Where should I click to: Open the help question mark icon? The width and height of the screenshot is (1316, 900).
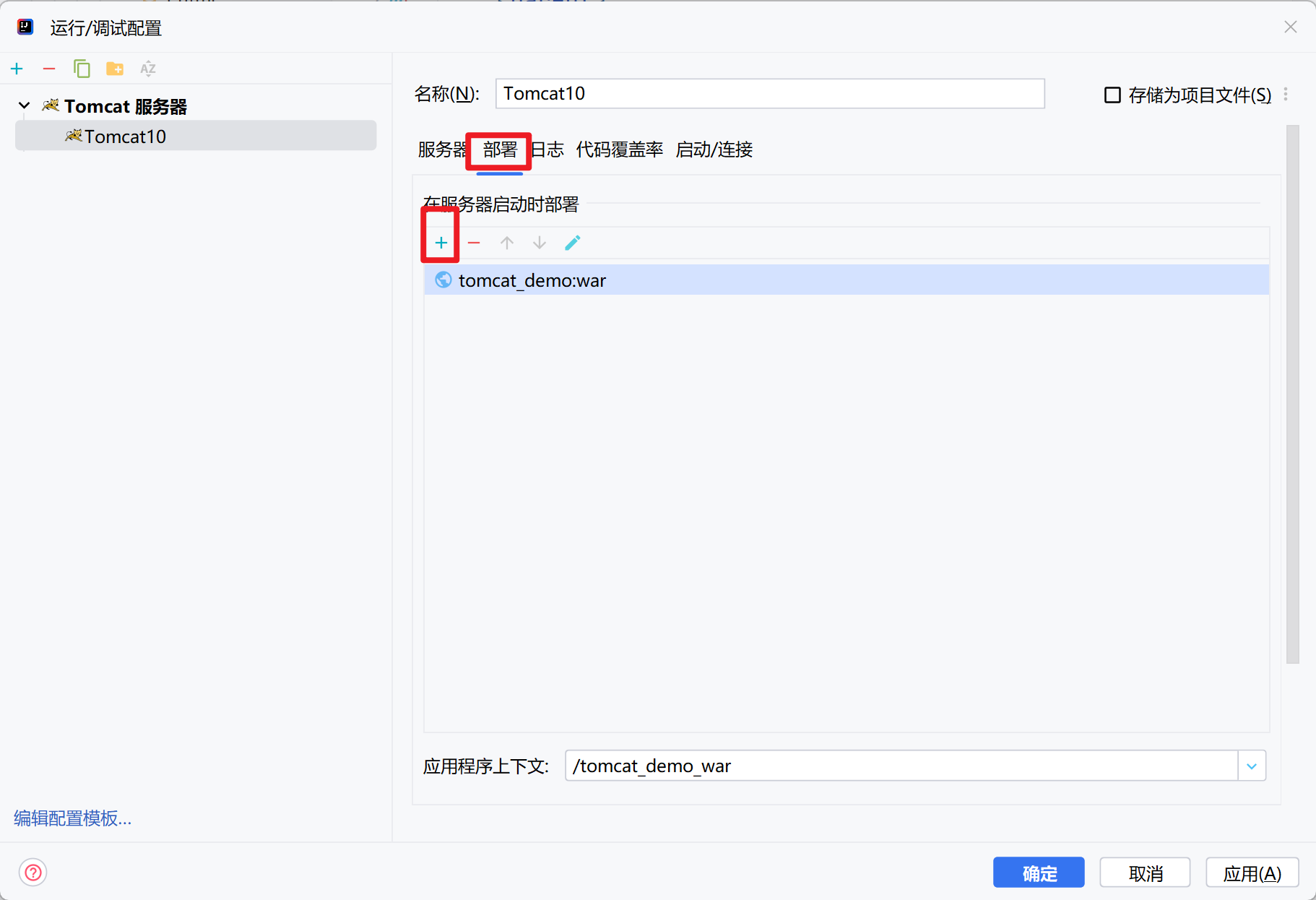coord(33,873)
